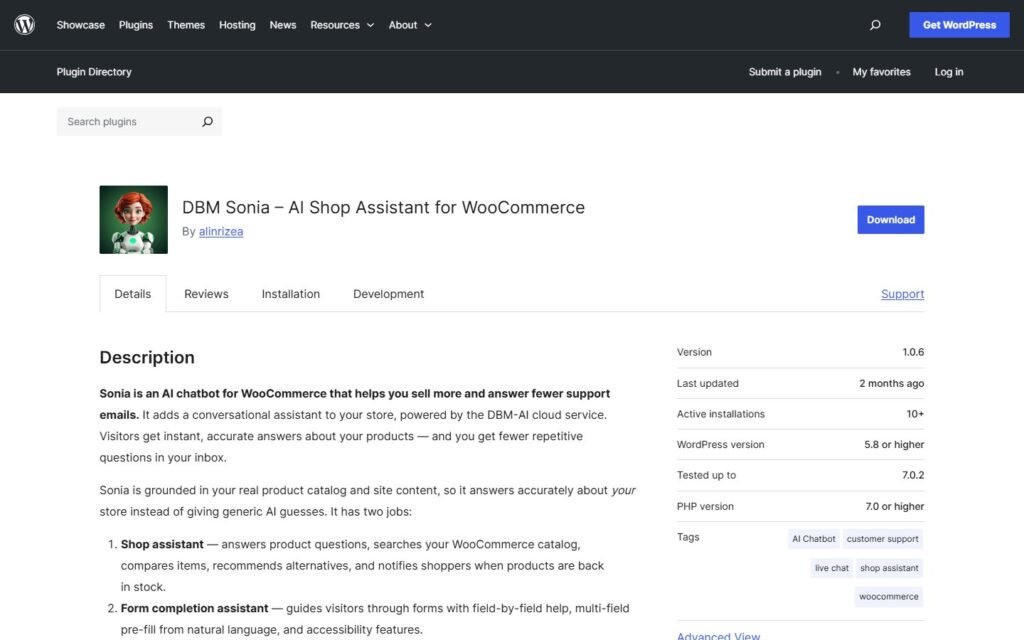This screenshot has width=1024, height=640.
Task: Switch to the Development tab
Action: [389, 294]
